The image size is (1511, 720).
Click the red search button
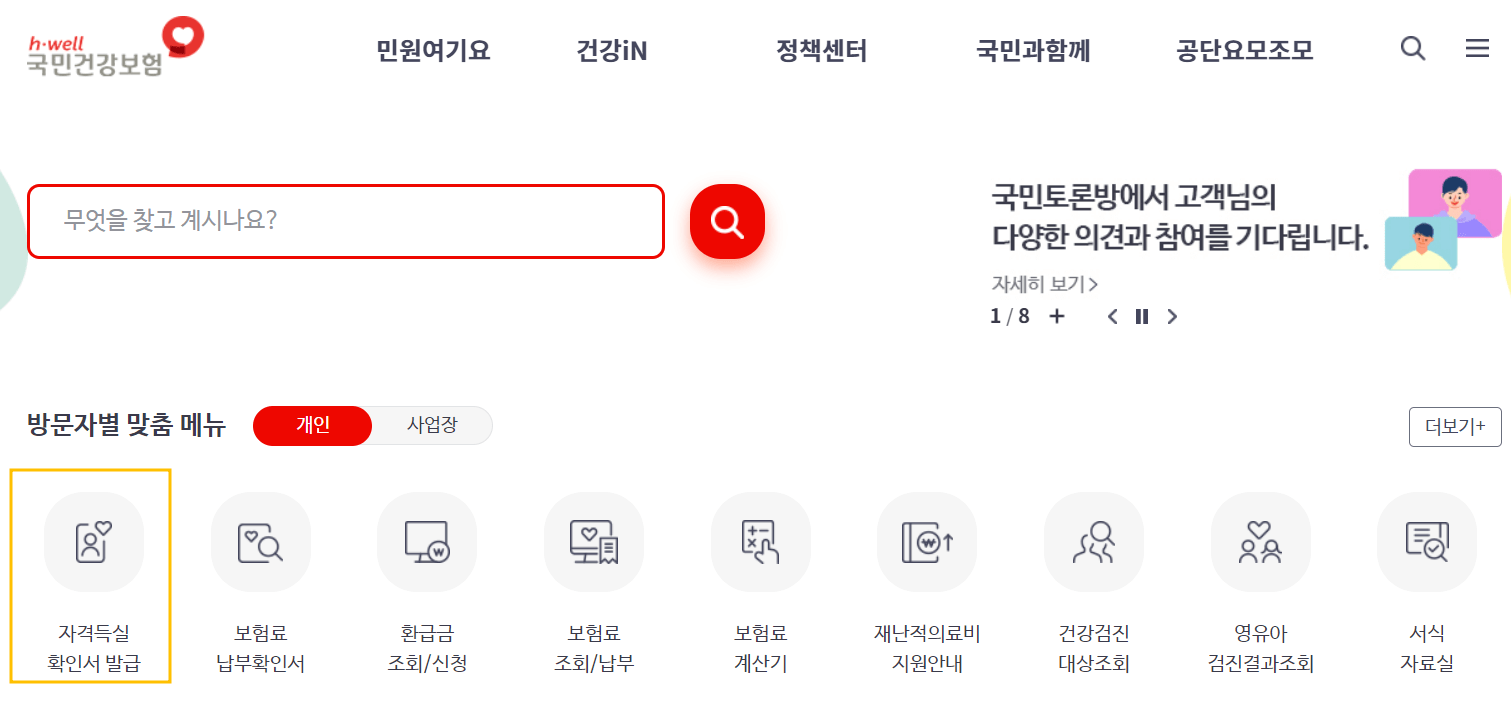(727, 221)
